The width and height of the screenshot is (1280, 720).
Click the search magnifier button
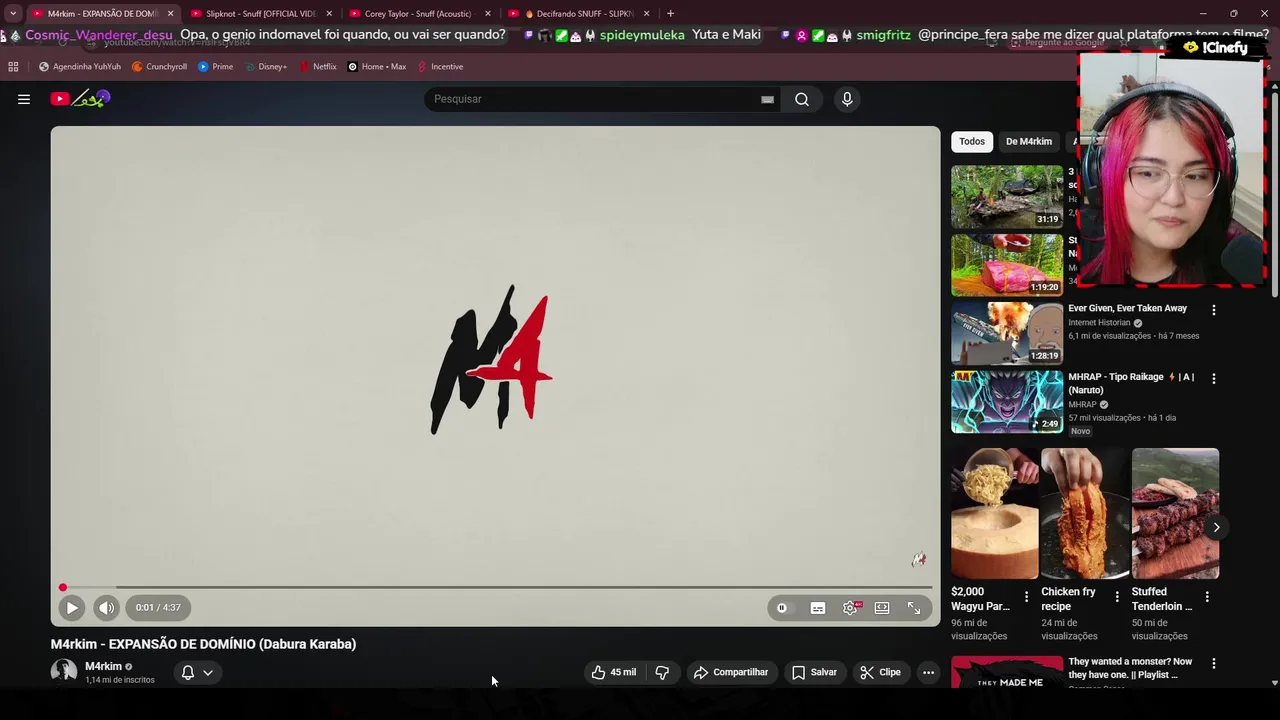pyautogui.click(x=802, y=99)
